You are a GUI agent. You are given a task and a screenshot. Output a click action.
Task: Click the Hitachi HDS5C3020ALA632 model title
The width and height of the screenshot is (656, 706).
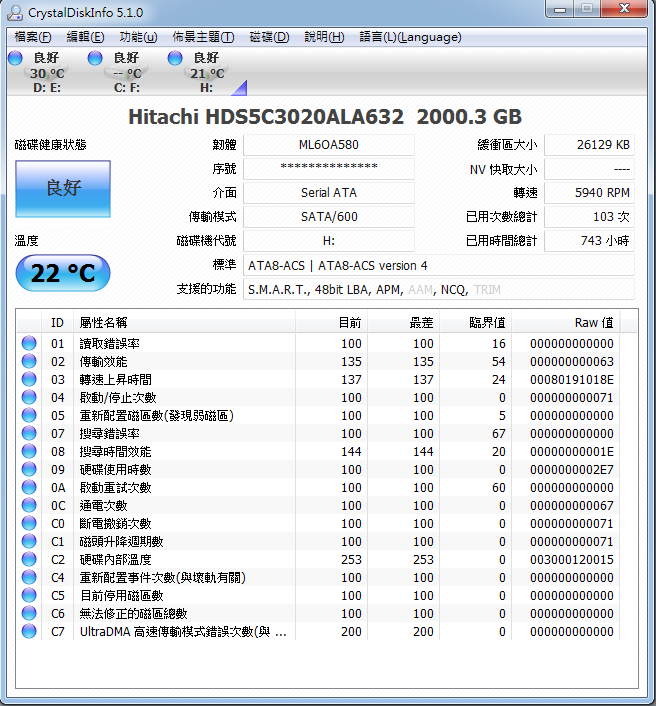pos(266,117)
